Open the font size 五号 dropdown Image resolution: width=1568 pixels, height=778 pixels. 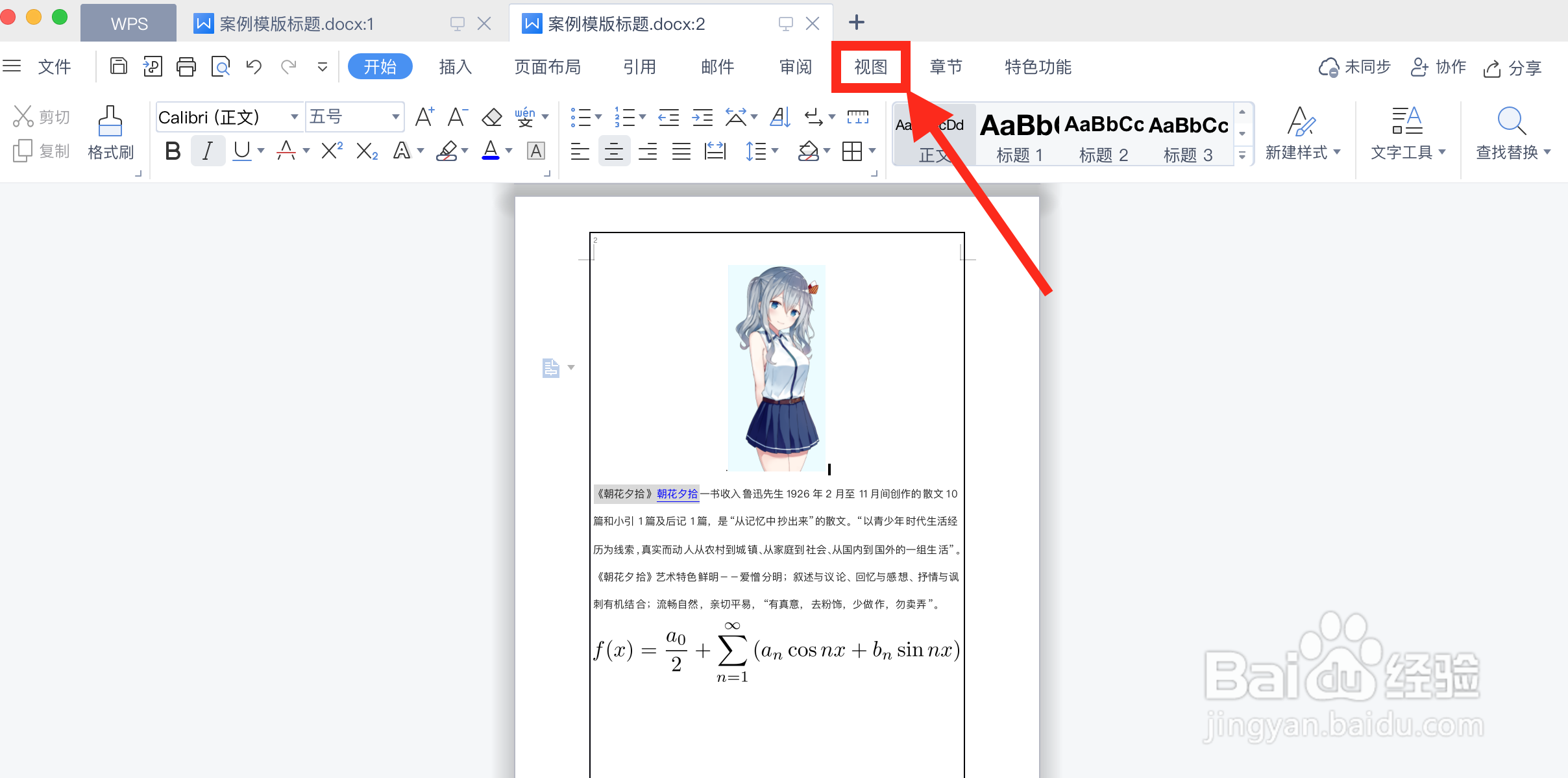[395, 117]
